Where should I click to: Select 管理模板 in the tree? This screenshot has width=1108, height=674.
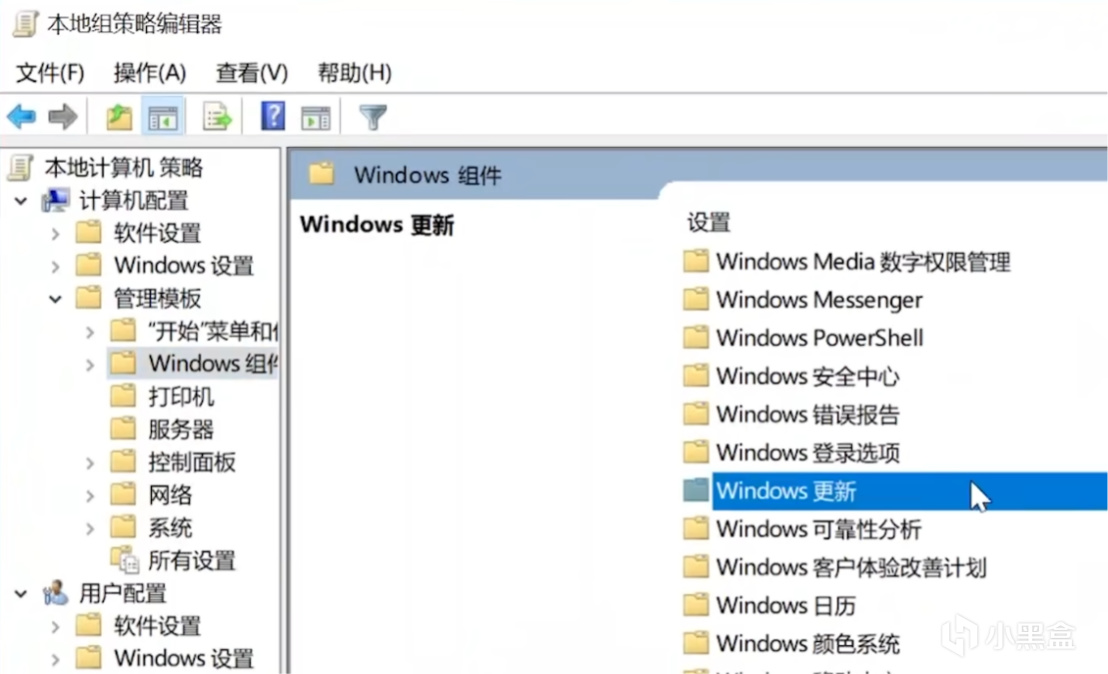(157, 298)
